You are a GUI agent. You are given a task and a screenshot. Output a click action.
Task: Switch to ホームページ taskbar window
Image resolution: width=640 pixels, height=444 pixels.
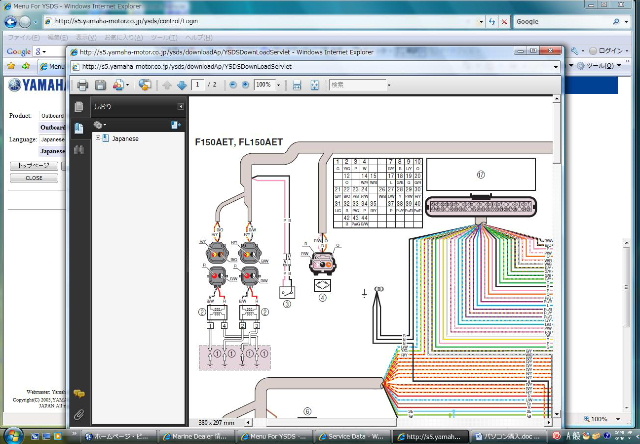(x=119, y=437)
